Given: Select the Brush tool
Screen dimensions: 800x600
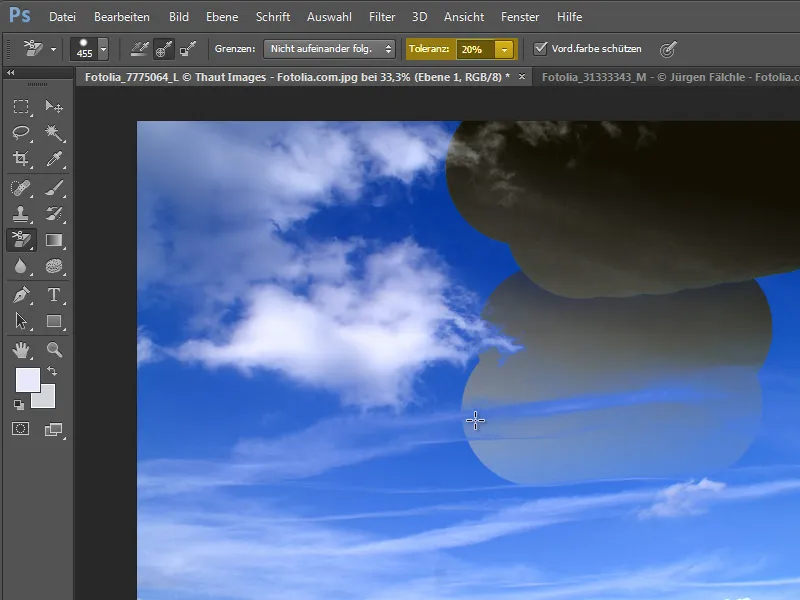Looking at the screenshot, I should point(54,188).
